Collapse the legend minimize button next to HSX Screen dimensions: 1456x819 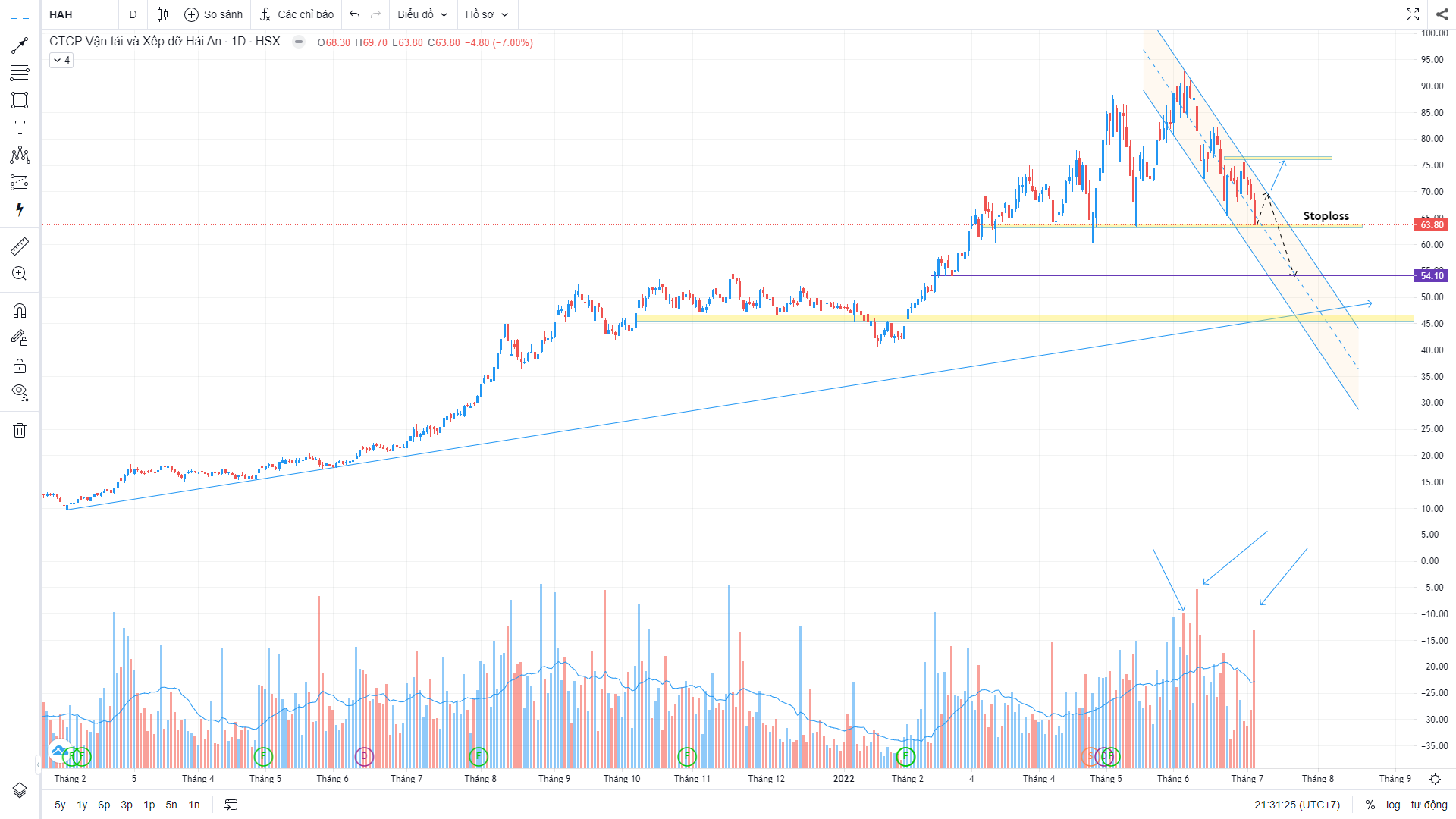pos(299,42)
